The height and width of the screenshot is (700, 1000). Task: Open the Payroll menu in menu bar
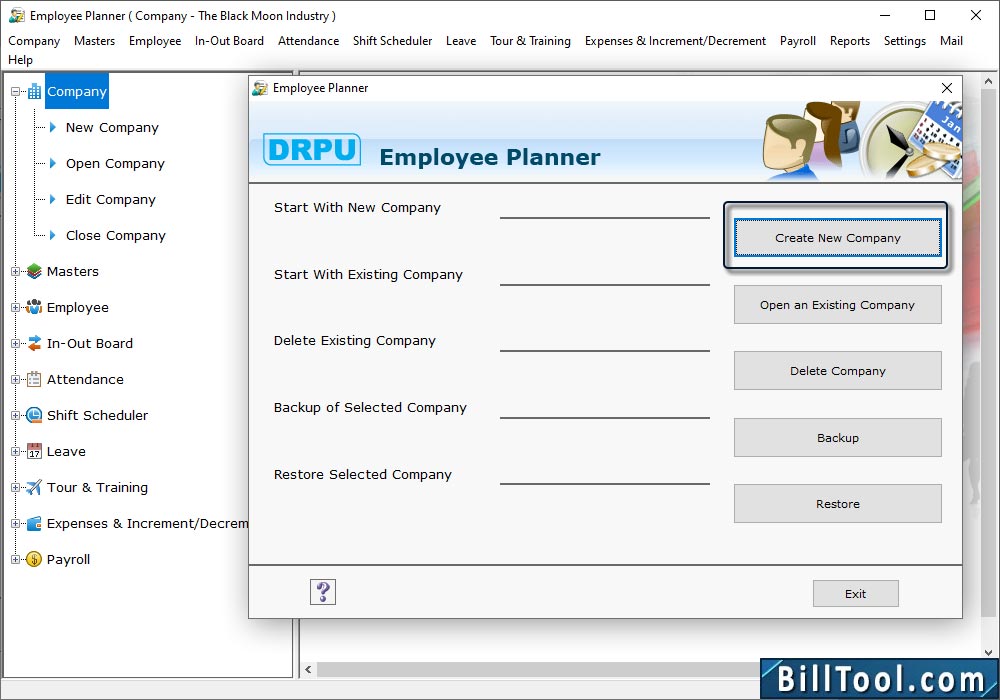(797, 41)
